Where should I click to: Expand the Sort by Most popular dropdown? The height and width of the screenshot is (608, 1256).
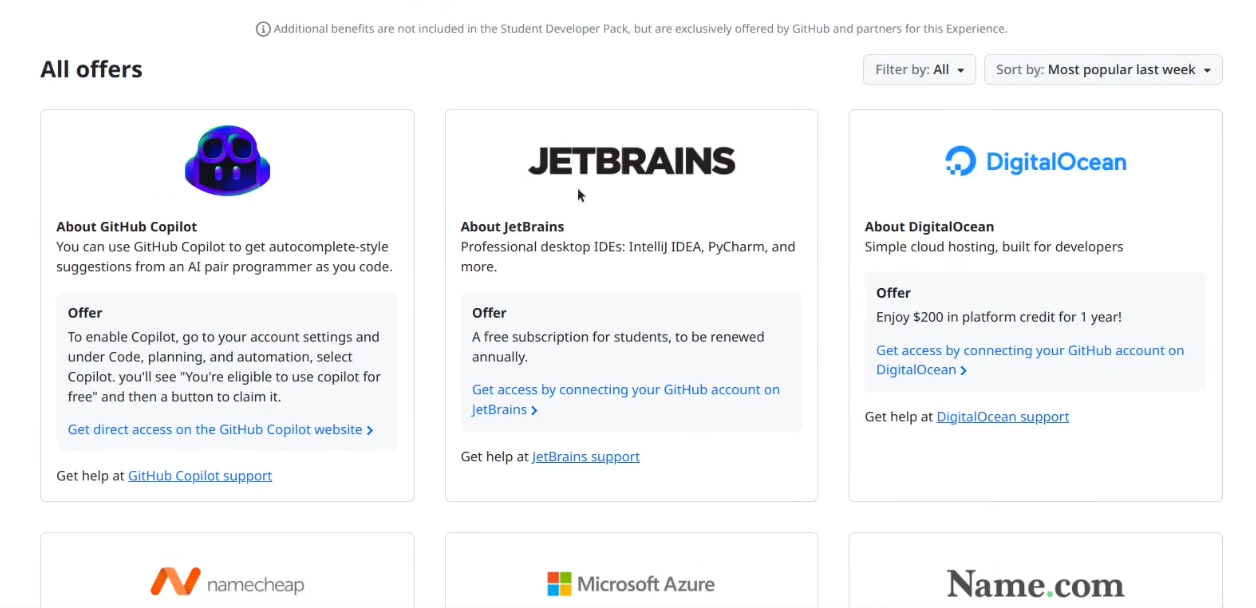(1103, 70)
